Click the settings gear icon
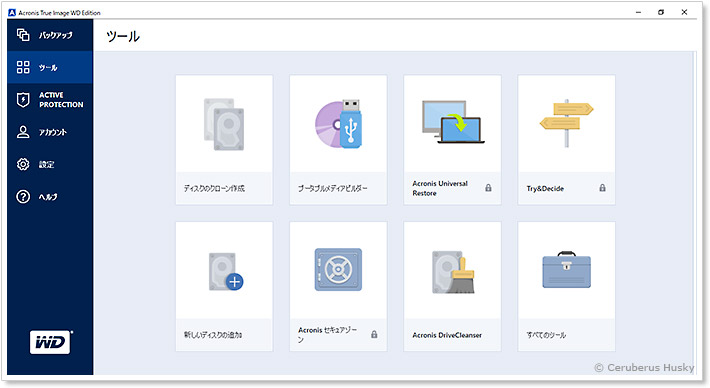Screen dimensions: 710x388 (23, 164)
